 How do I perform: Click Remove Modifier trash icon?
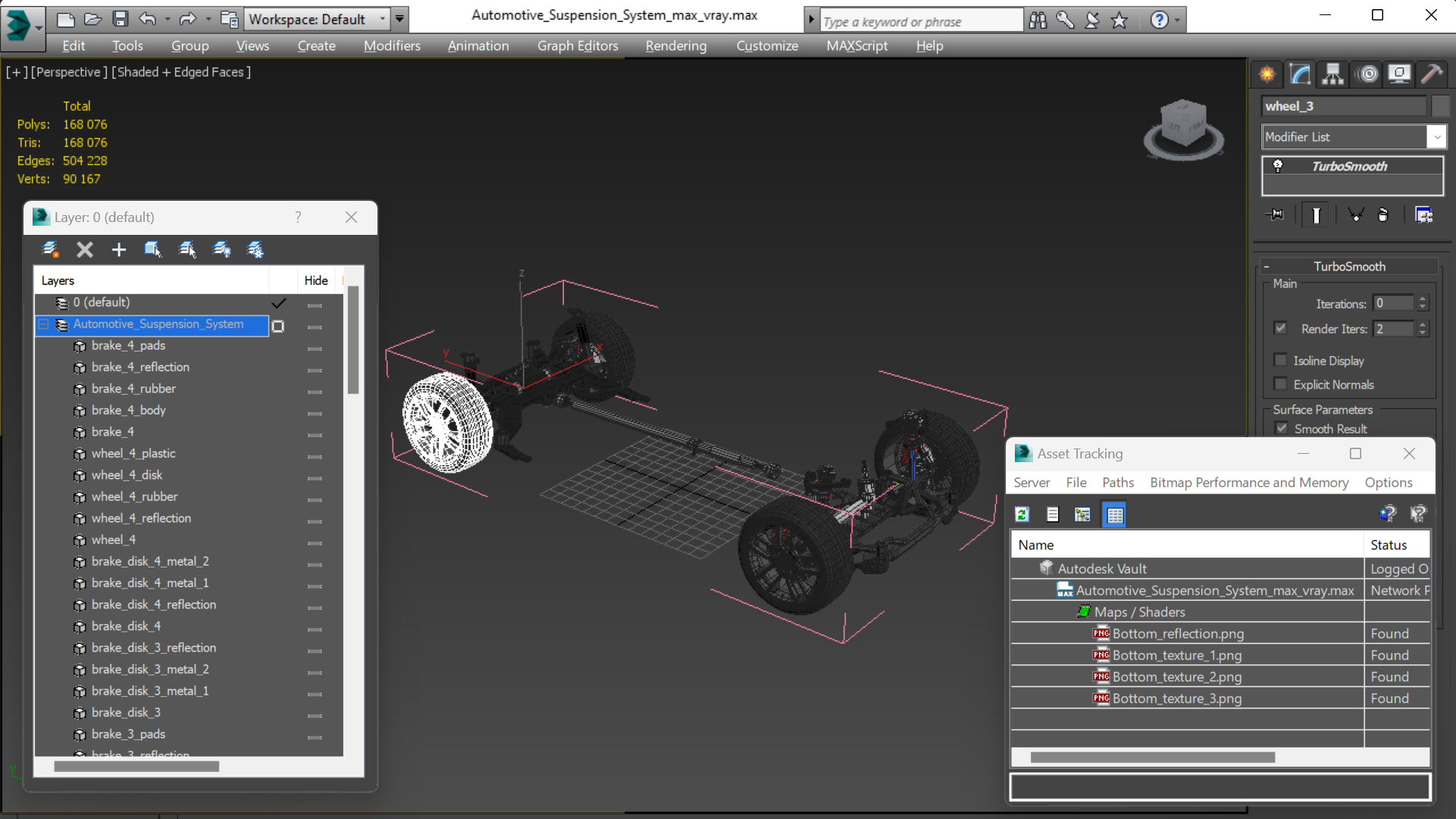(1383, 215)
